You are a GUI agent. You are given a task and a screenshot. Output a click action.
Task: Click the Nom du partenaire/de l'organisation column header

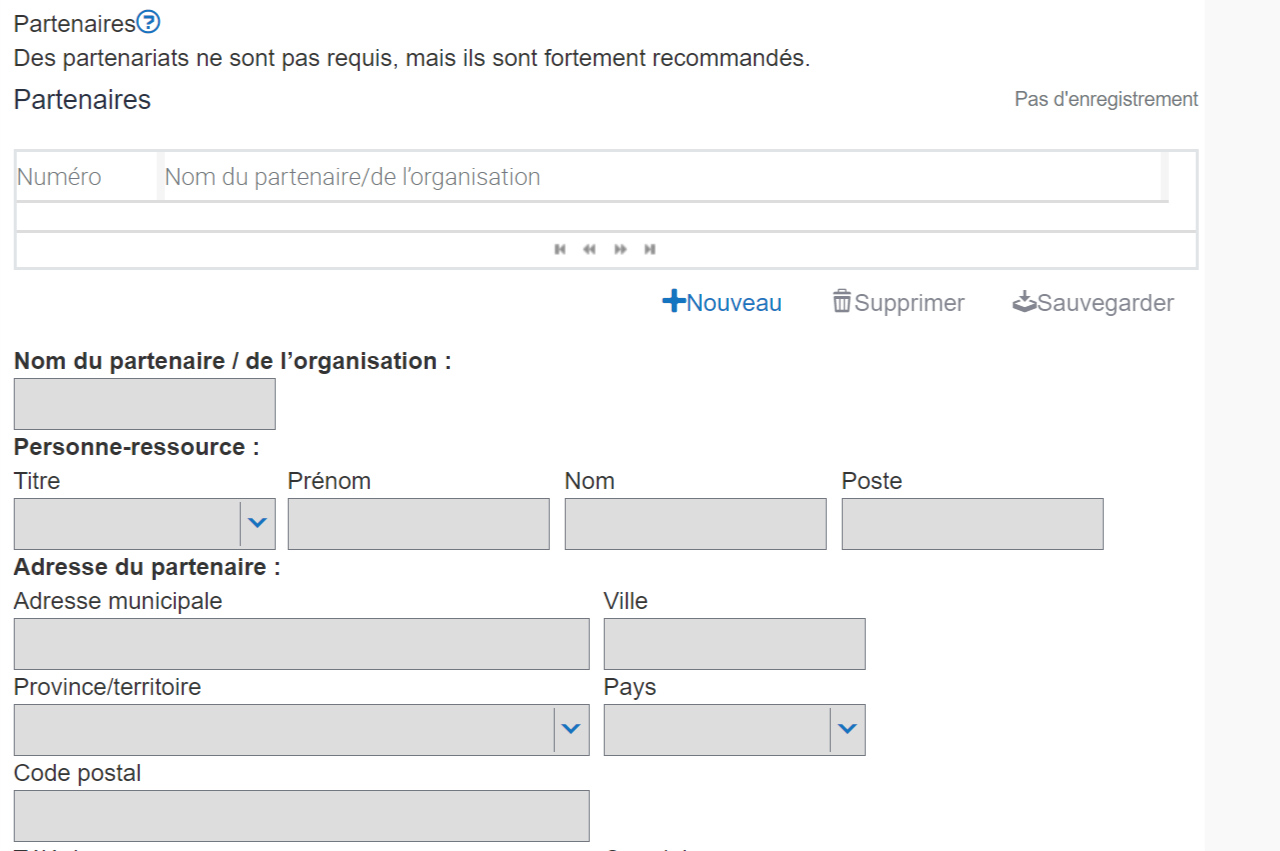353,177
